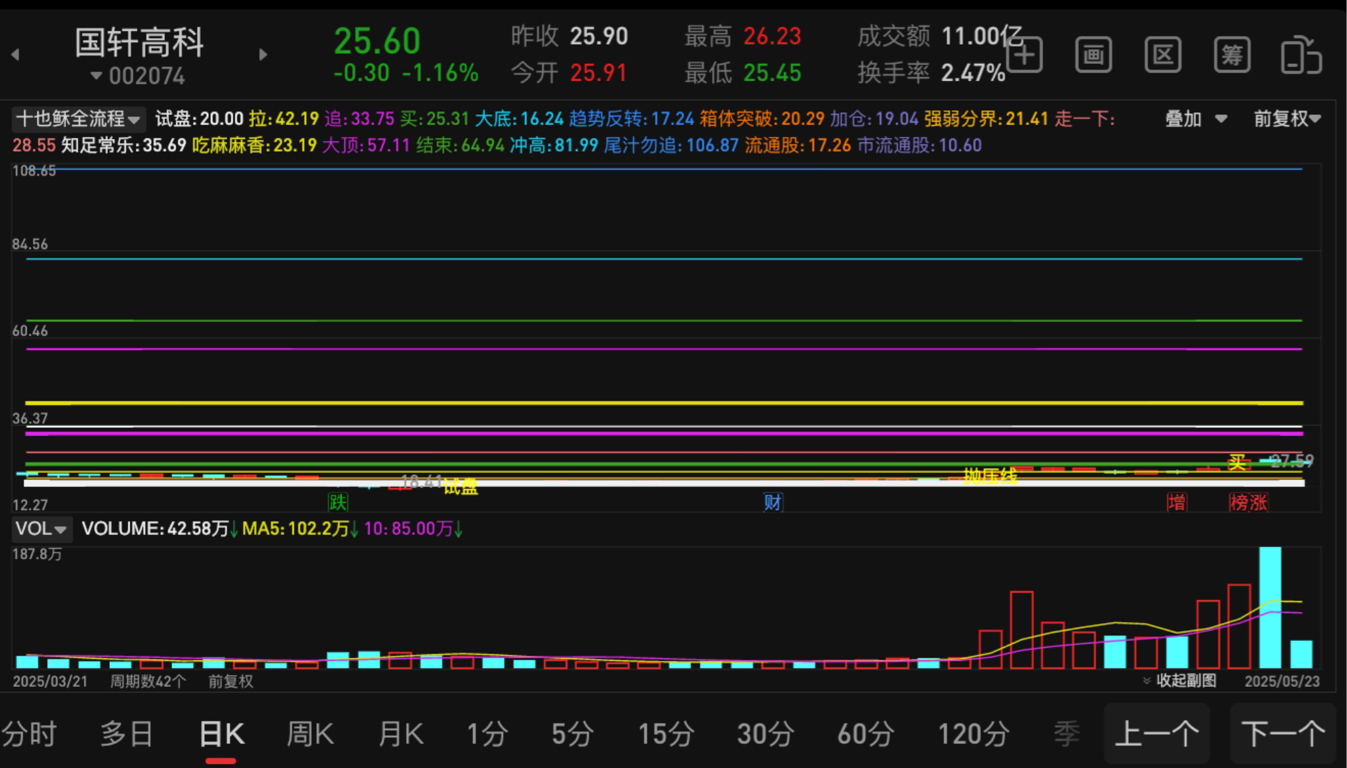Image resolution: width=1347 pixels, height=768 pixels.
Task: Tap the rotate screen icon
Action: 1301,55
